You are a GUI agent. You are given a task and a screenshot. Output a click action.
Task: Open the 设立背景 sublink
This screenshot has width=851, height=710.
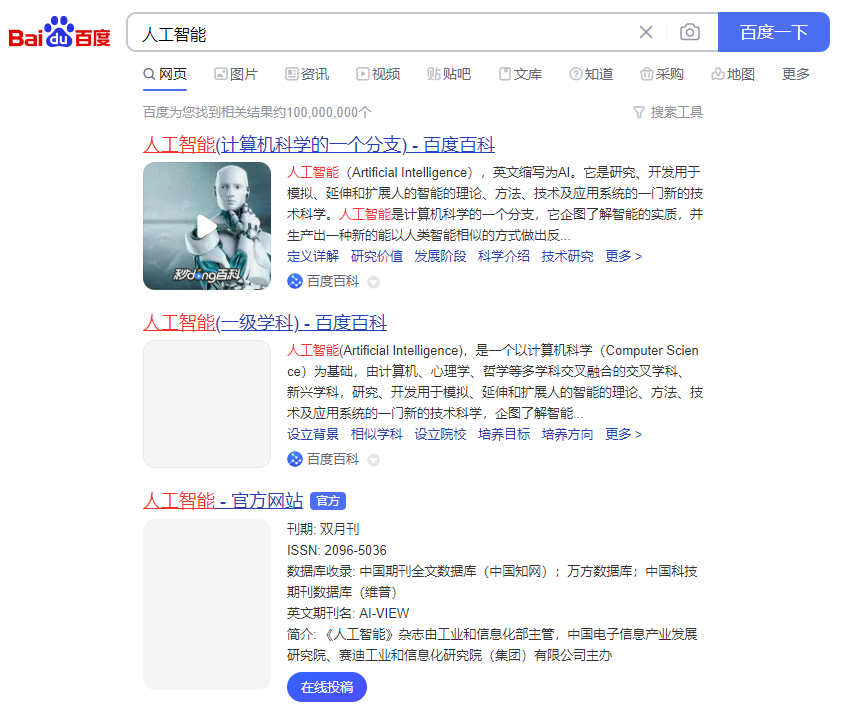click(x=313, y=434)
